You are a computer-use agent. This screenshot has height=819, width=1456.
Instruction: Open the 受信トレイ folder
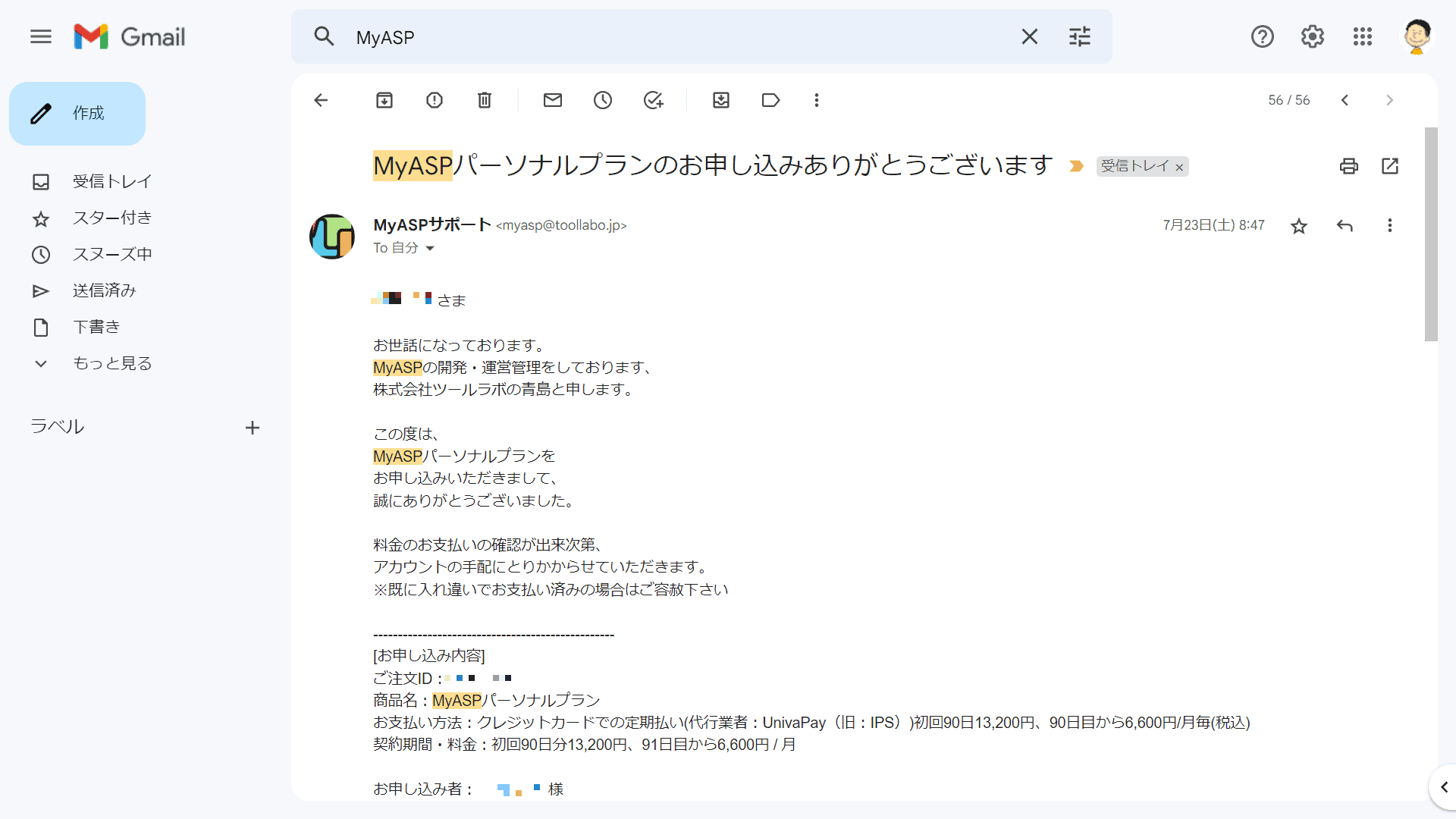(x=111, y=181)
